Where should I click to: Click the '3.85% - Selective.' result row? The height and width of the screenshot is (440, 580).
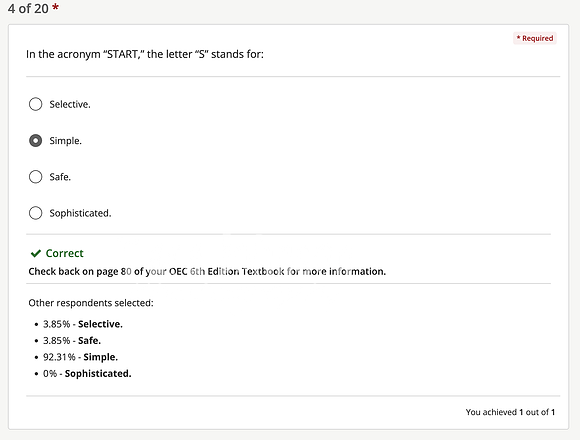[x=82, y=324]
